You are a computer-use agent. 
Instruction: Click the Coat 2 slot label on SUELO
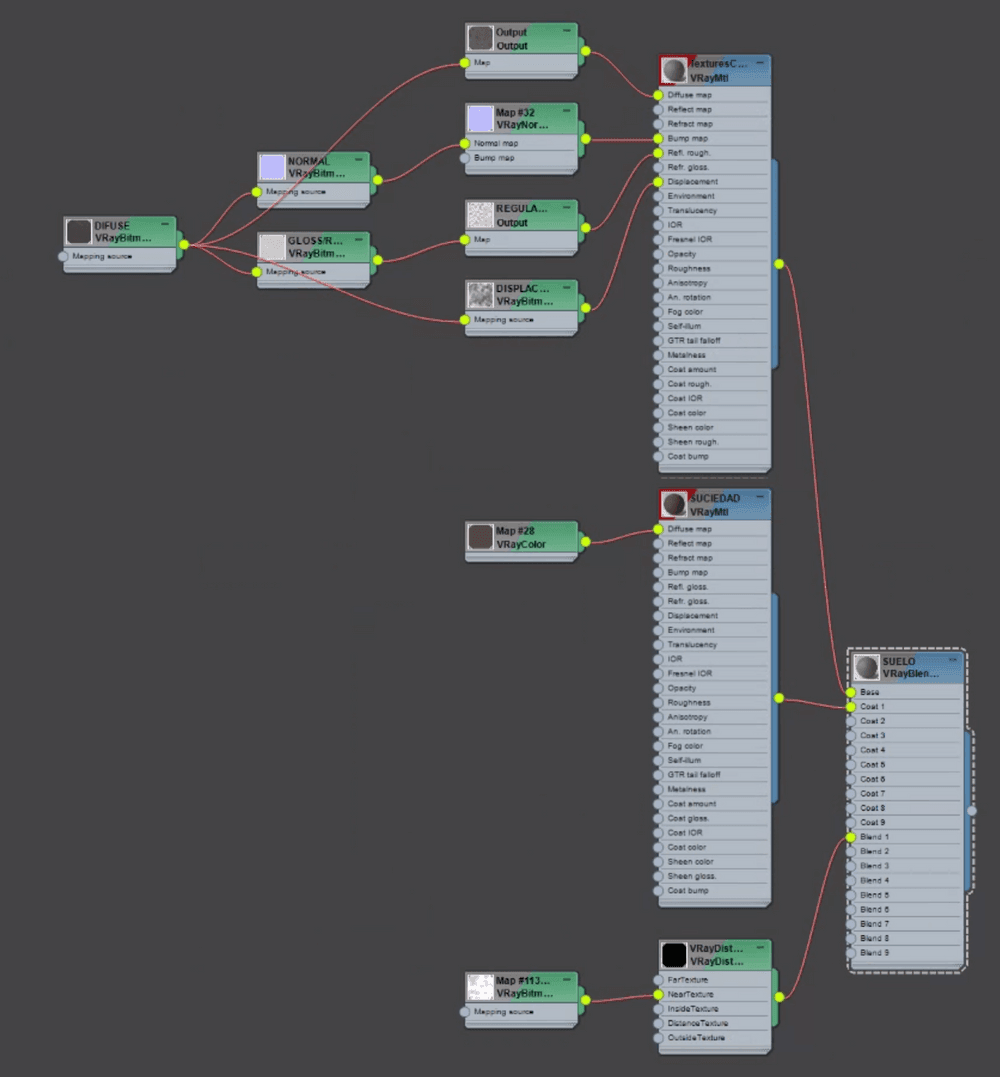872,721
